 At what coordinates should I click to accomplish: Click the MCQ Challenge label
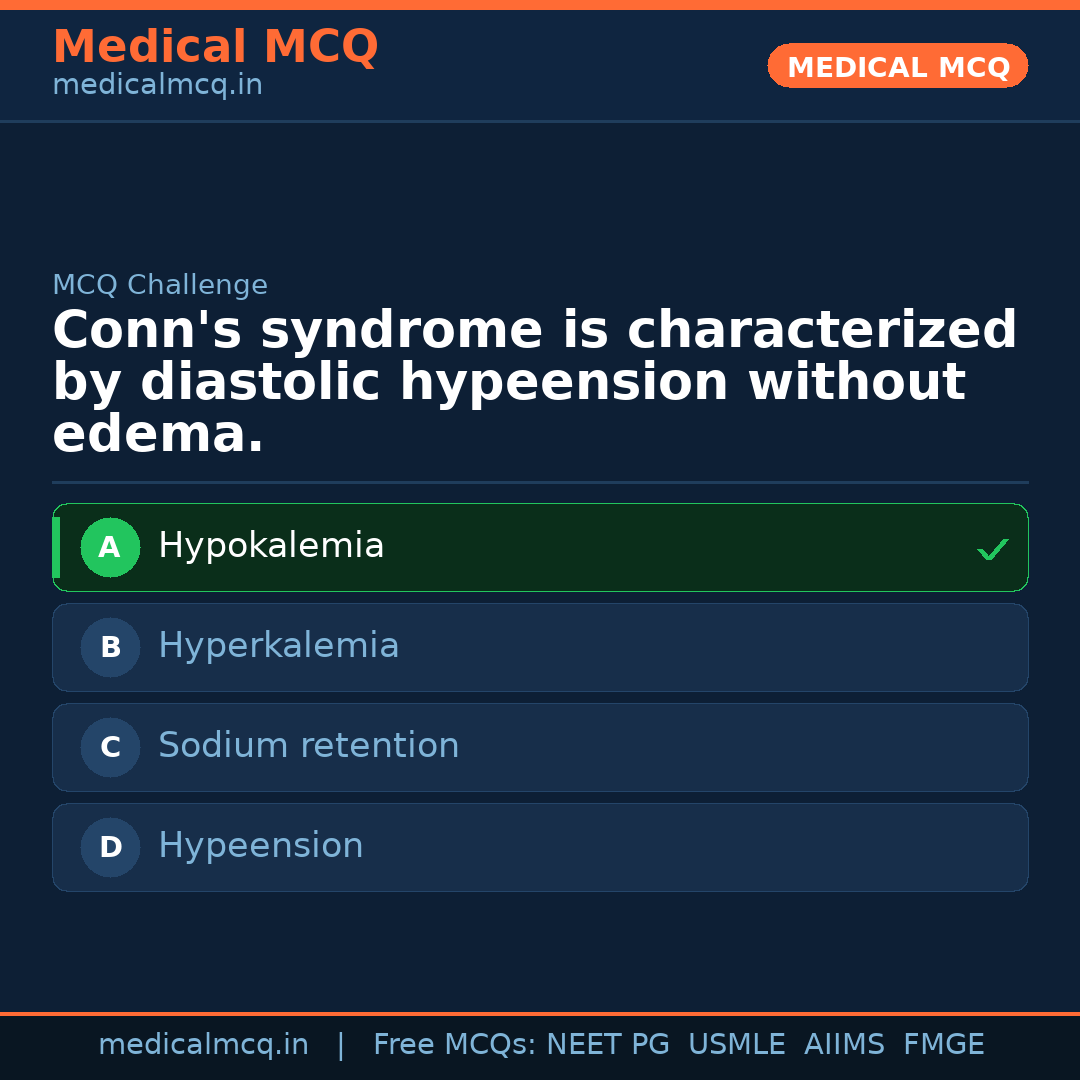coord(160,285)
